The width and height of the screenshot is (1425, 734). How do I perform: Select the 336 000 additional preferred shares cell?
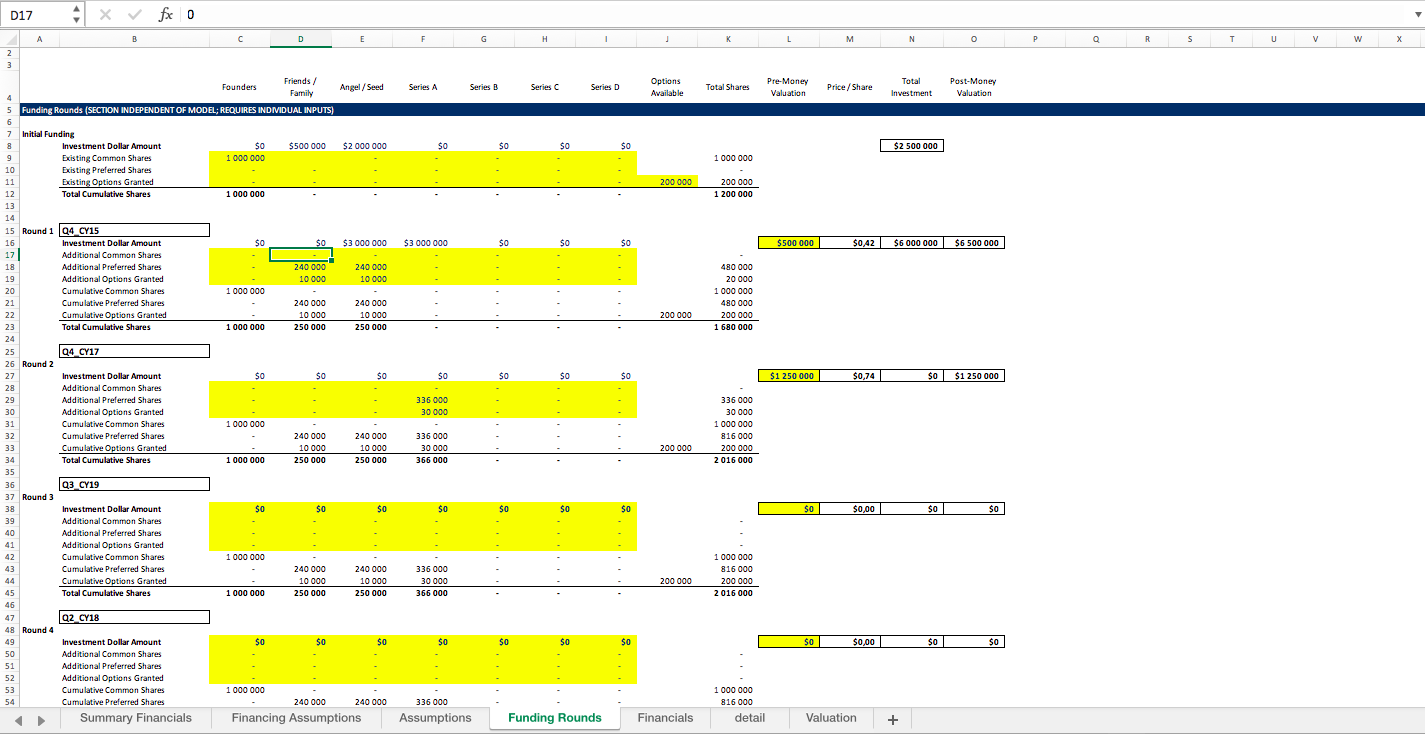tap(423, 400)
